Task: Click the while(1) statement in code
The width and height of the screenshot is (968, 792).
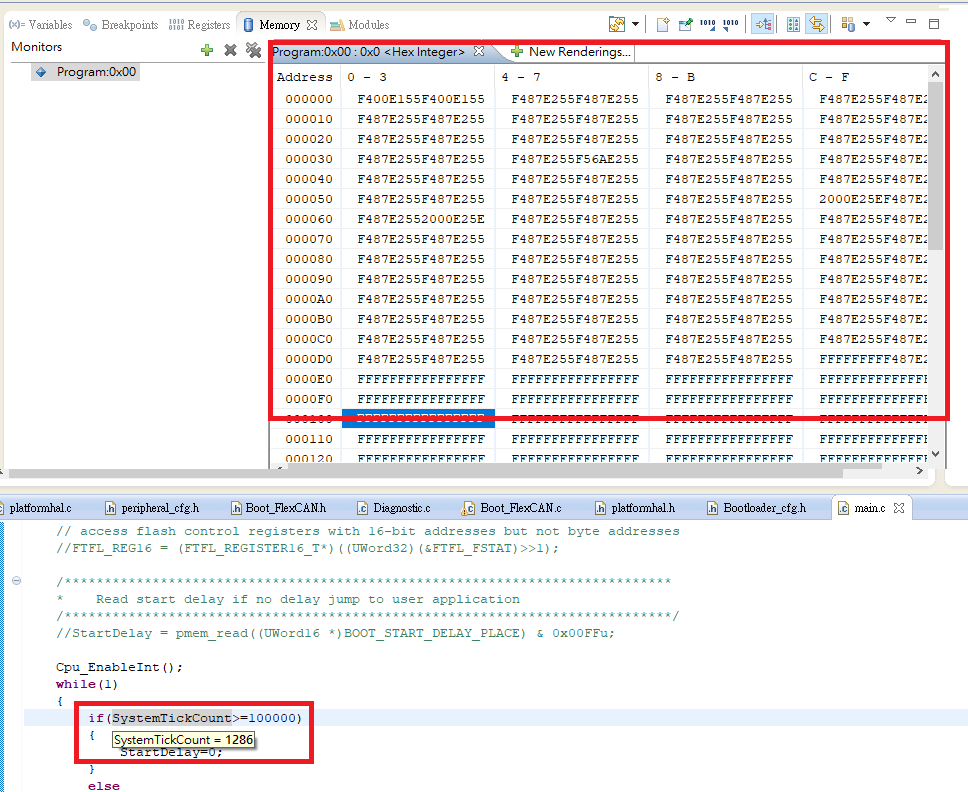Action: click(86, 685)
